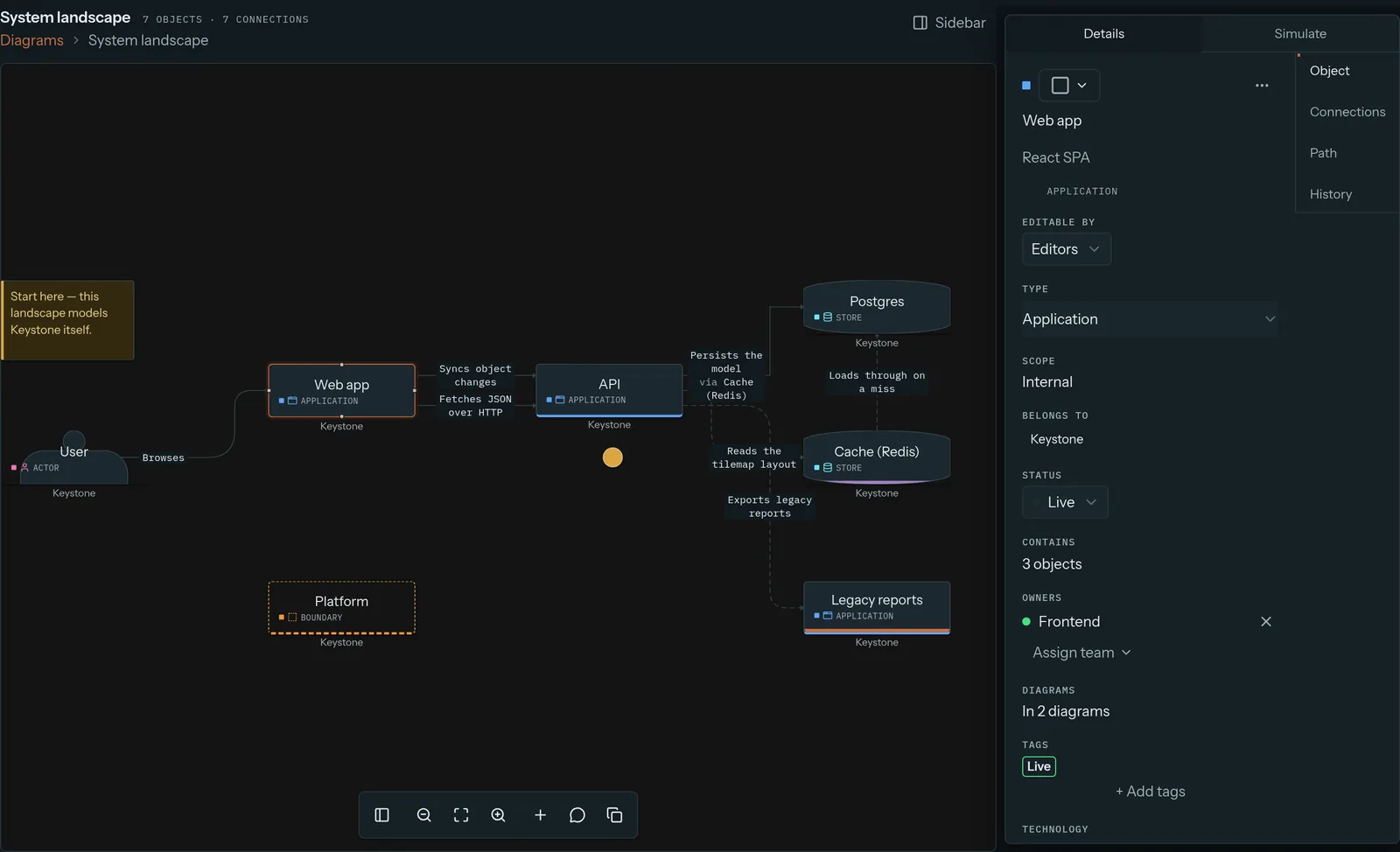Click the Live tag chip
The image size is (1400, 852).
tap(1039, 767)
